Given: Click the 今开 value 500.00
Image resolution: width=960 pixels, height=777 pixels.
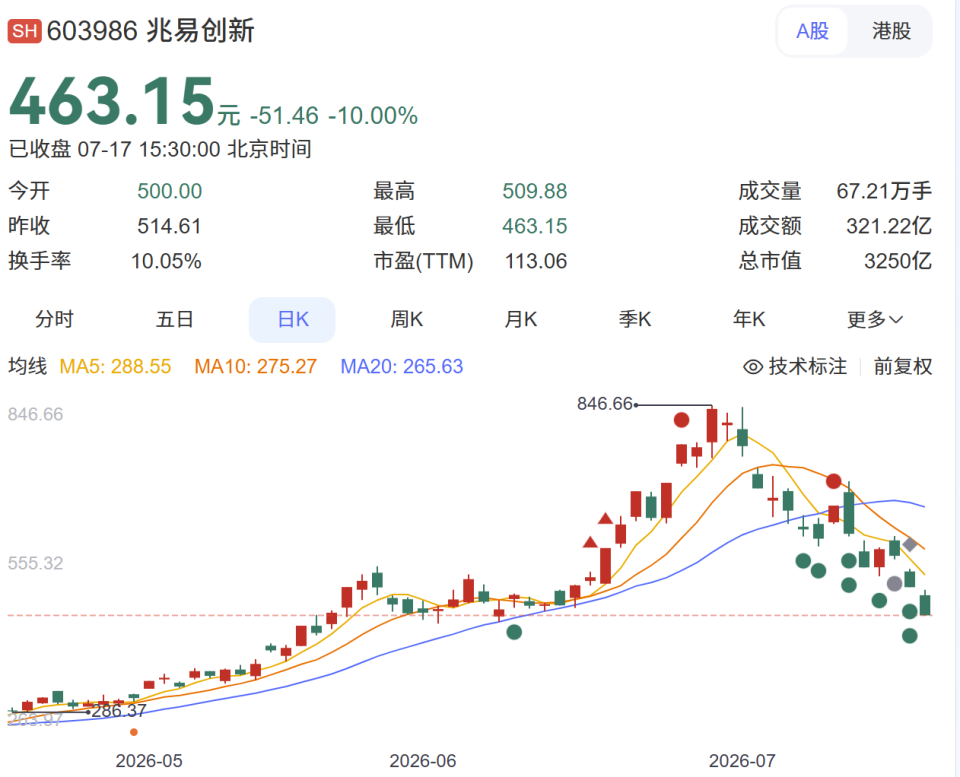Looking at the screenshot, I should pos(170,191).
